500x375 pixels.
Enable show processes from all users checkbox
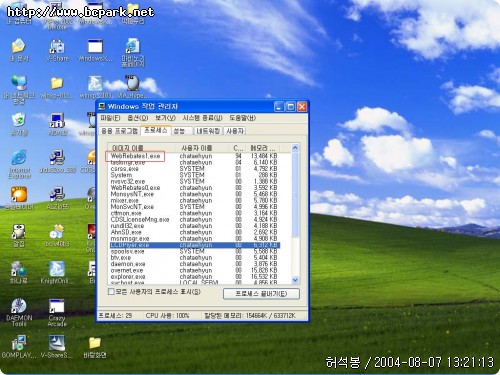[111, 292]
